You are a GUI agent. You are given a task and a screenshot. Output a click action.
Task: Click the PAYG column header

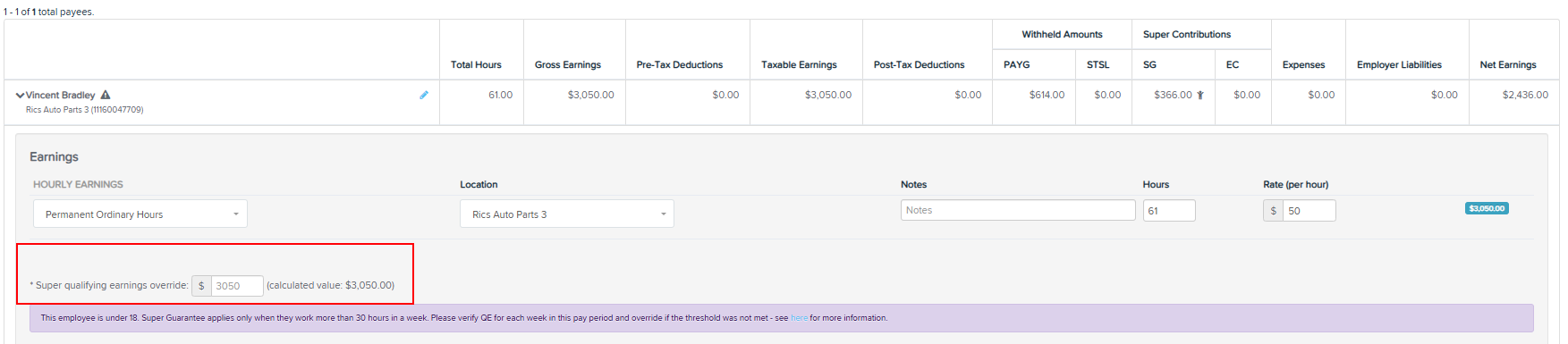pos(1017,64)
